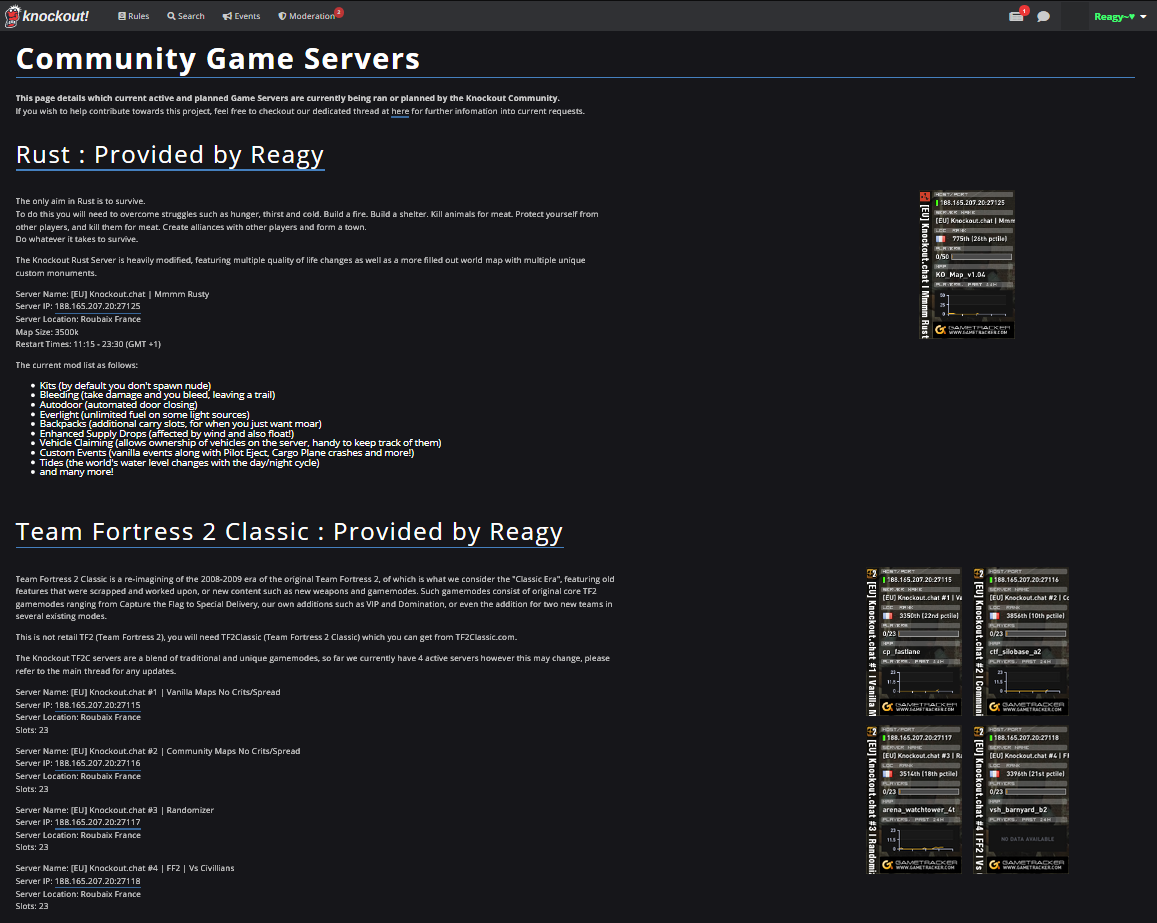Click the 'This is not retail TF2' paragraph
The height and width of the screenshot is (923, 1157).
pos(266,637)
